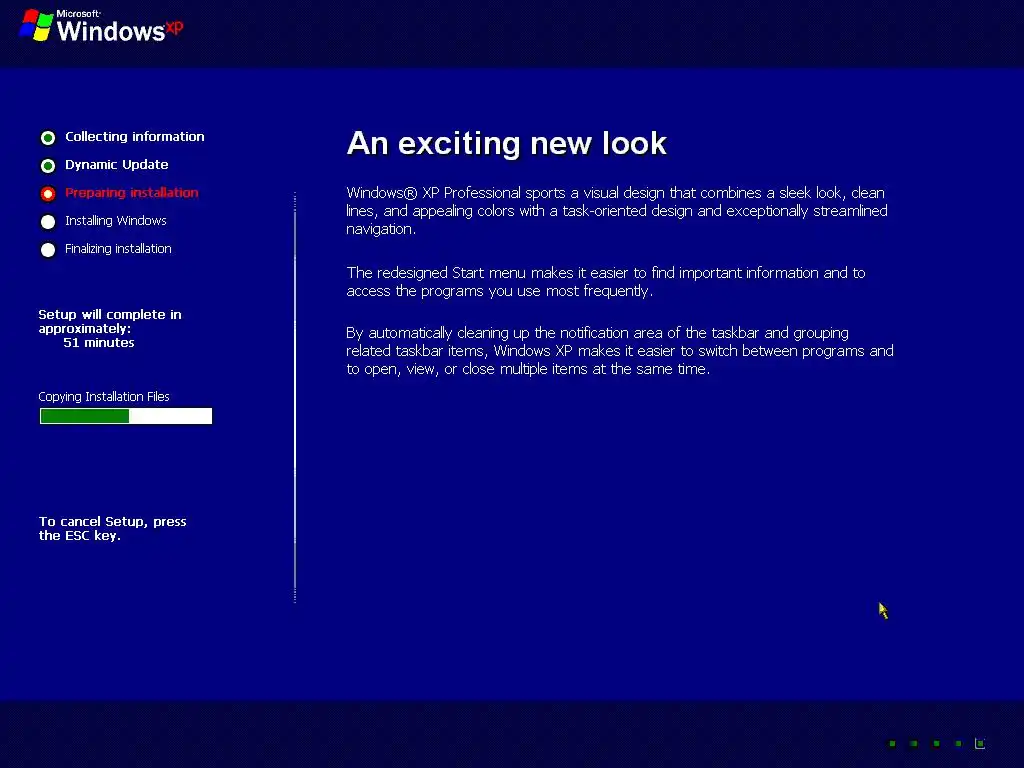The image size is (1024, 768).
Task: Click the "Copying Installation Files" label
Action: tap(104, 396)
